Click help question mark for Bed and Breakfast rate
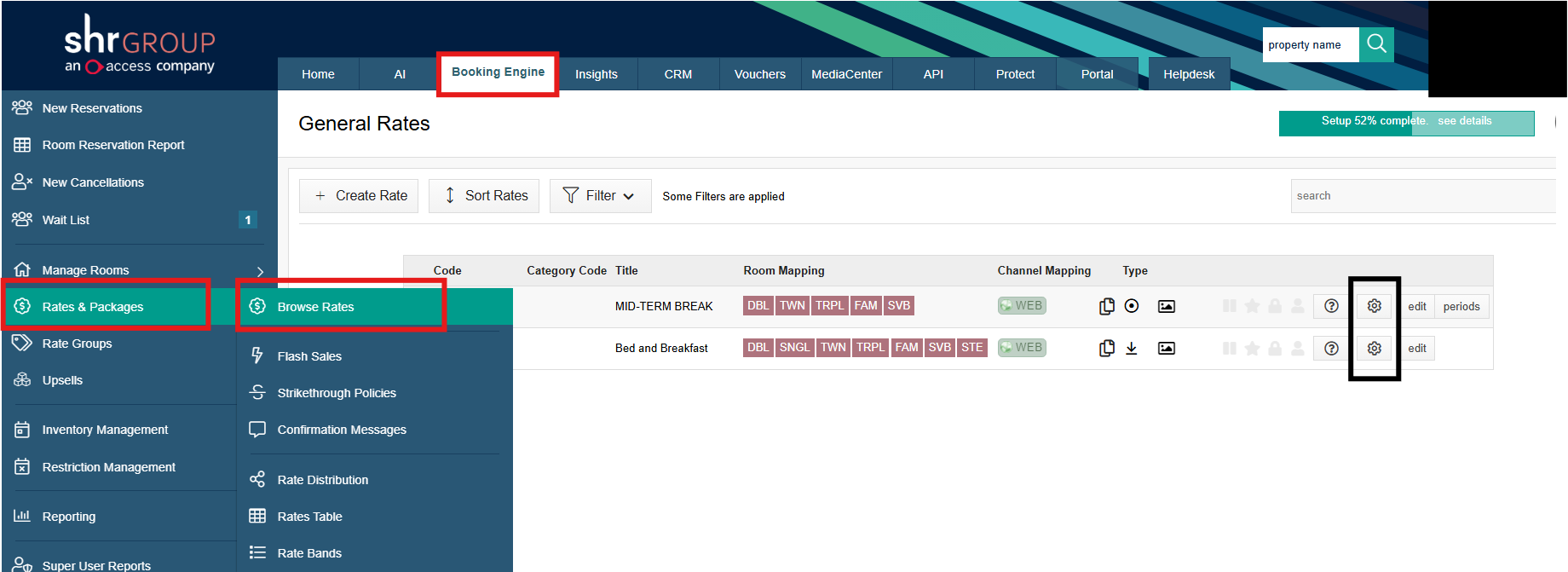This screenshot has width=1568, height=572. pos(1331,348)
